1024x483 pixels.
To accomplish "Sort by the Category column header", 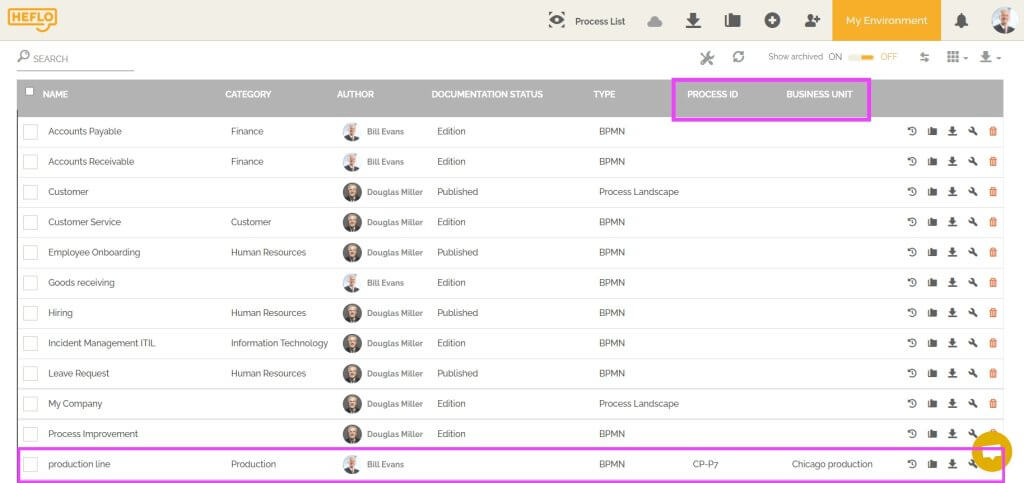I will (248, 95).
